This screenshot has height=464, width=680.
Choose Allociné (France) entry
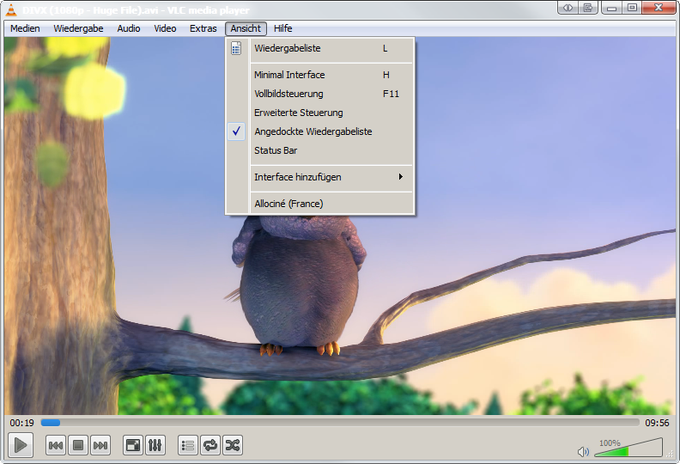[x=320, y=203]
